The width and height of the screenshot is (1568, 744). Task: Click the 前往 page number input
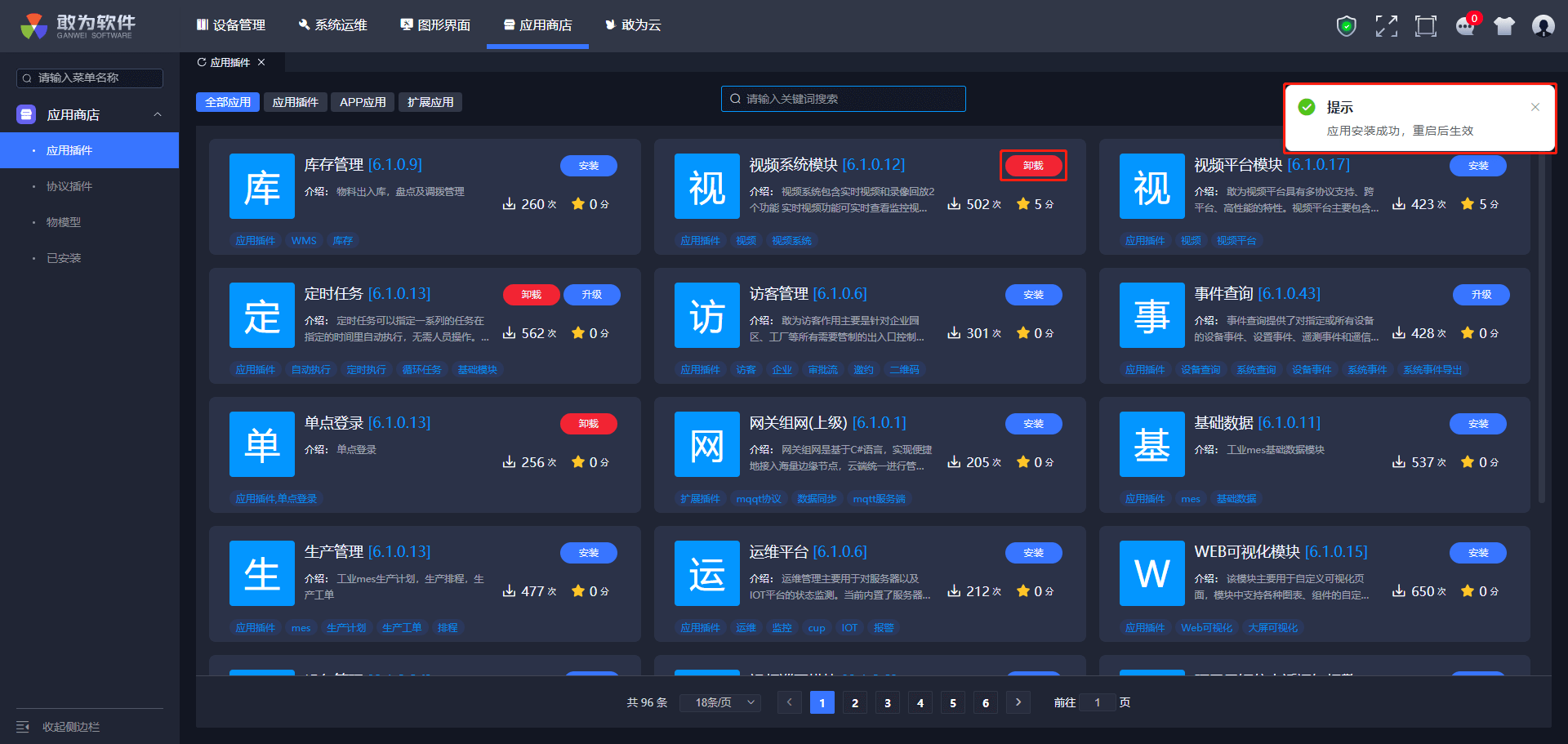click(x=1098, y=702)
